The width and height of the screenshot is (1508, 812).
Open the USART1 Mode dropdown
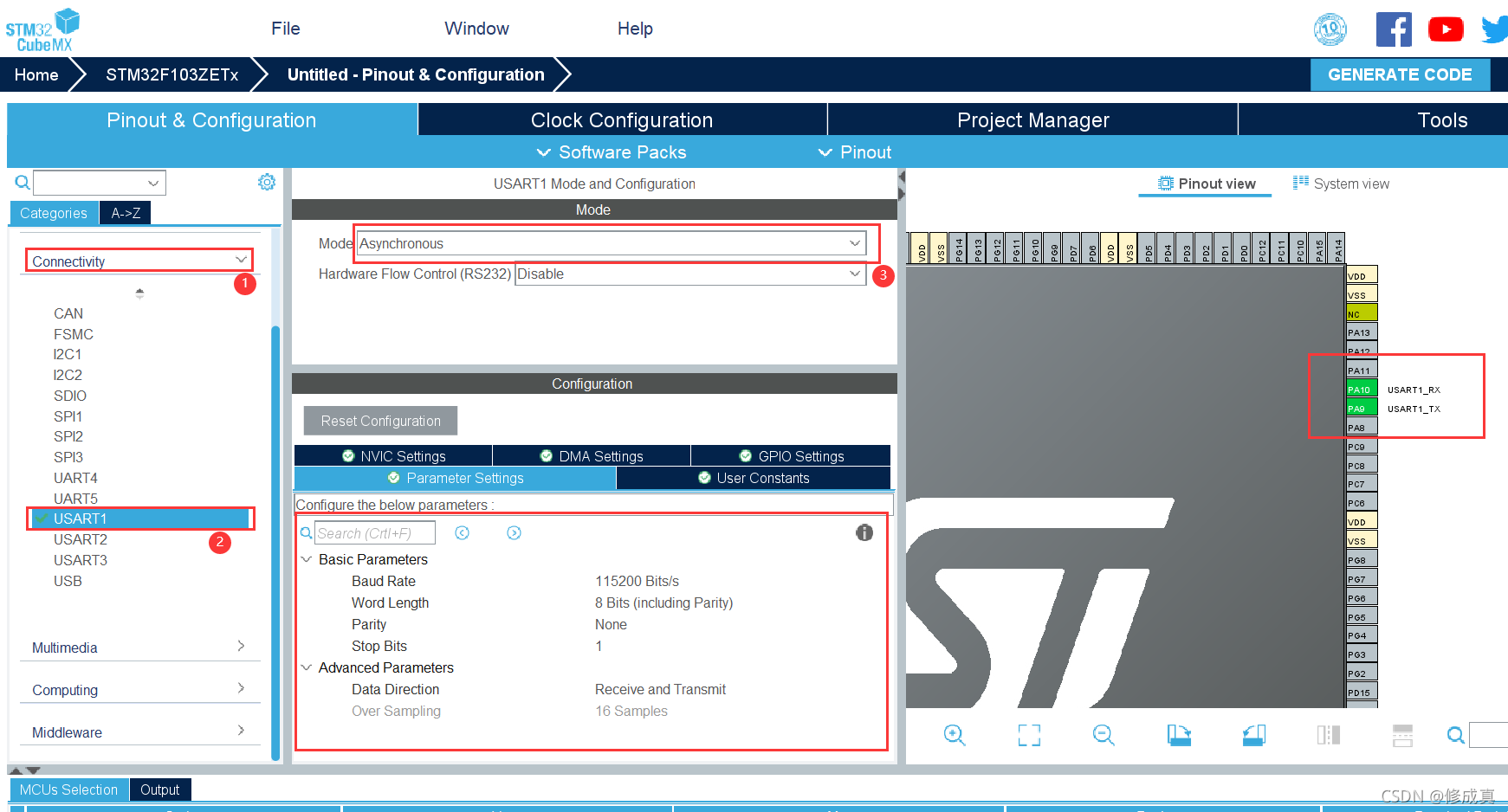(x=611, y=243)
